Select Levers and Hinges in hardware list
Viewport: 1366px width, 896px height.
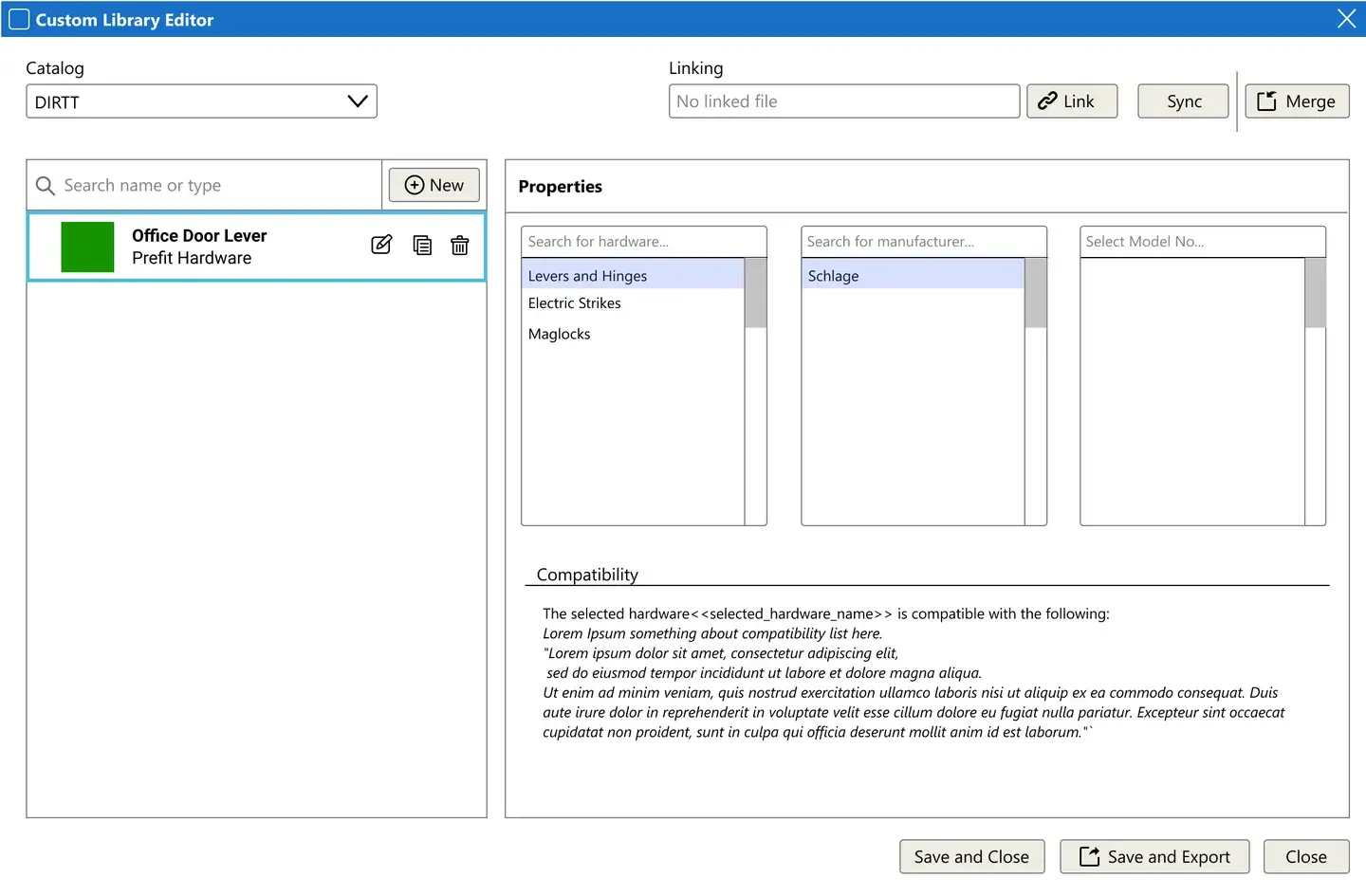pos(633,275)
